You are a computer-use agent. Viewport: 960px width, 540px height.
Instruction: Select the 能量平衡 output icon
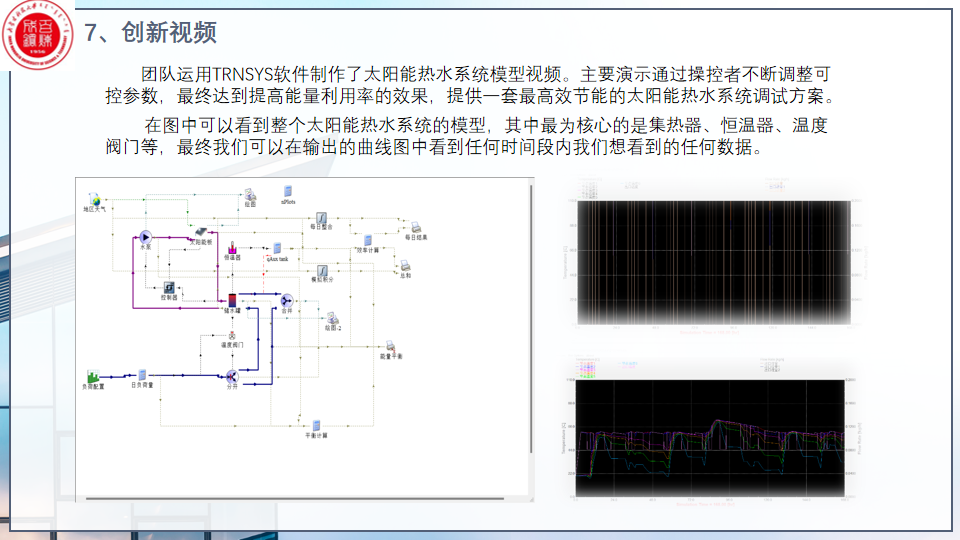[390, 346]
